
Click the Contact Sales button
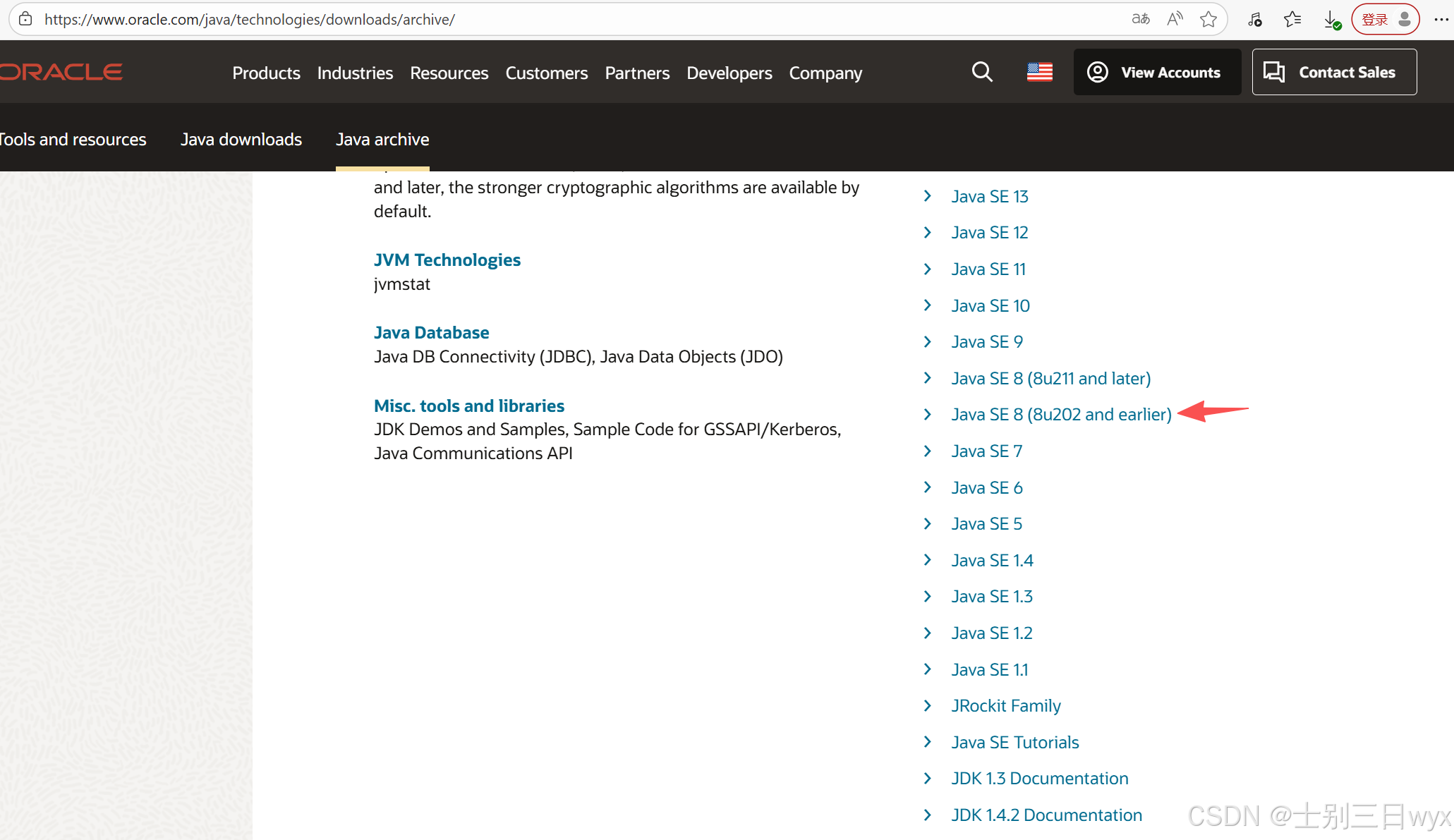pyautogui.click(x=1334, y=72)
